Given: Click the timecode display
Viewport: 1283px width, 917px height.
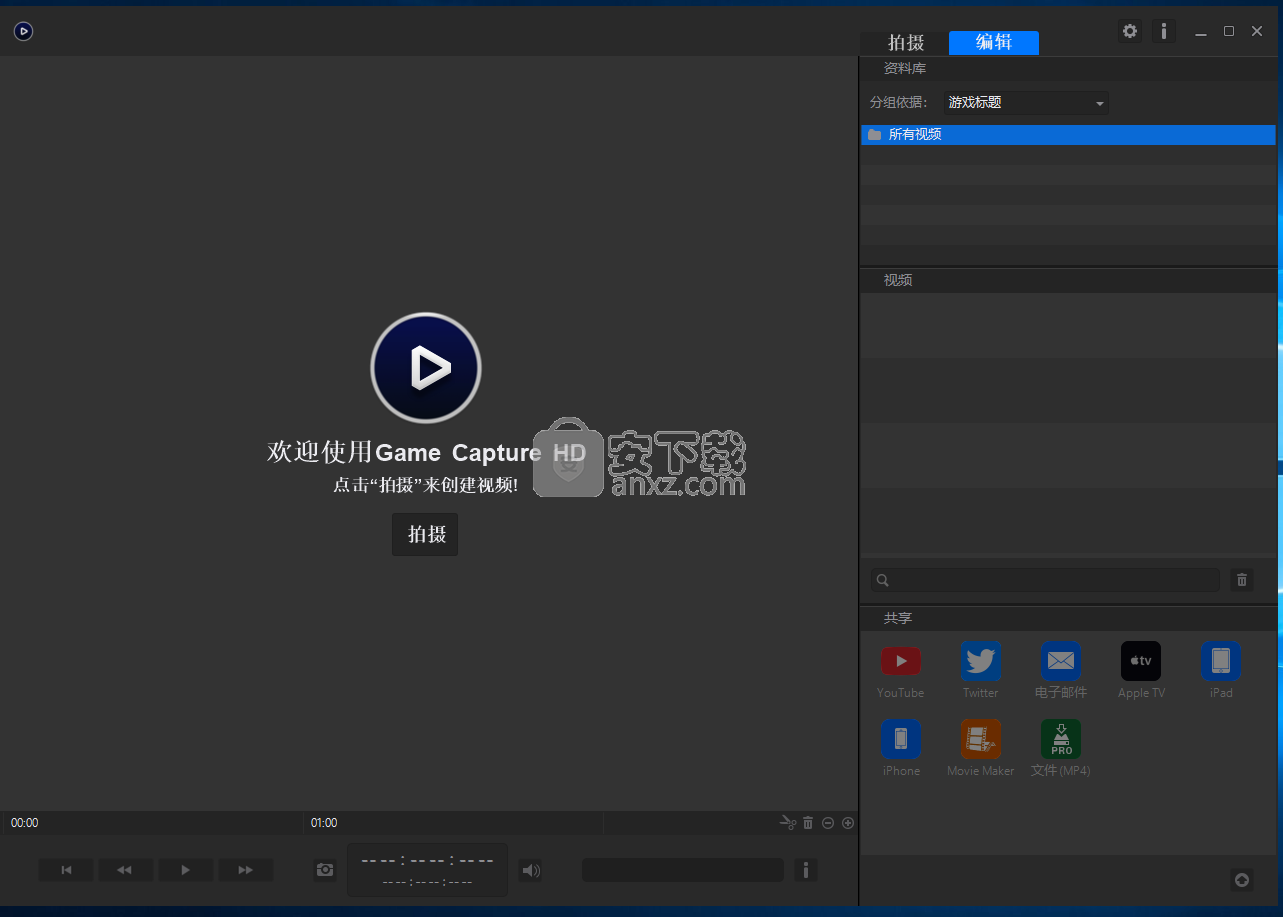Looking at the screenshot, I should click(427, 869).
